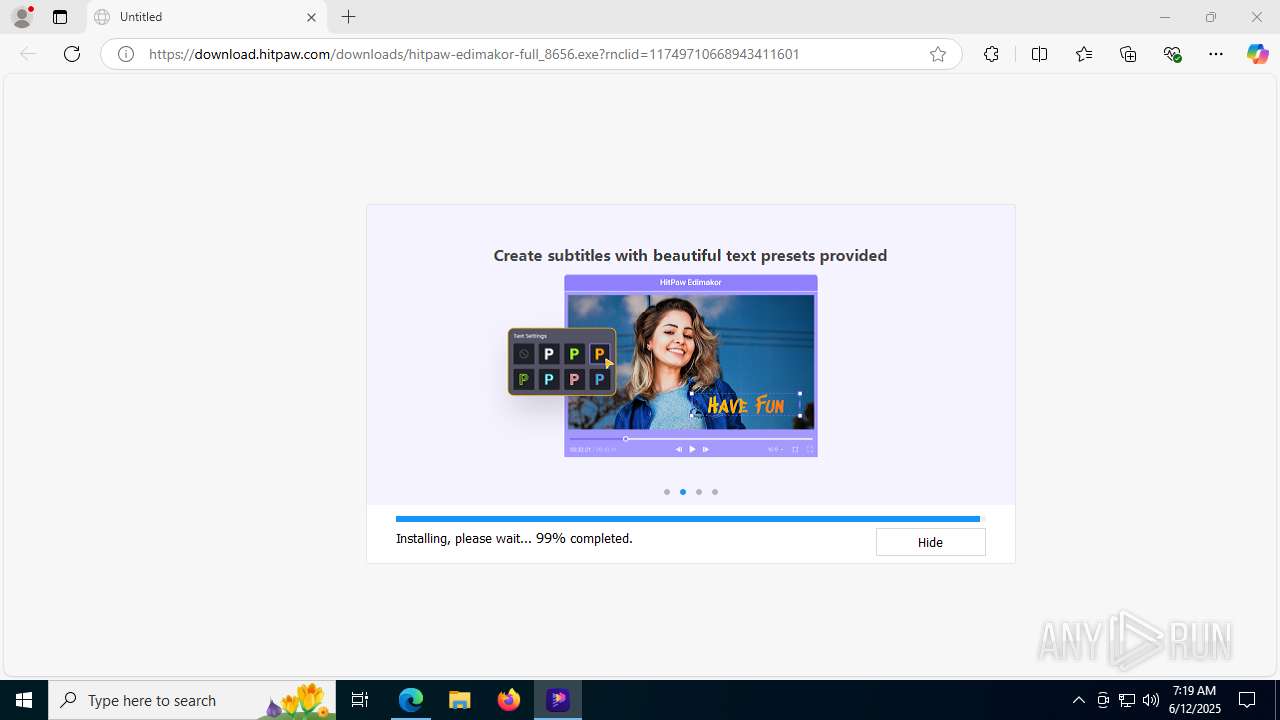The height and width of the screenshot is (720, 1280).
Task: Open HitPaw installer taskbar icon
Action: click(x=558, y=700)
